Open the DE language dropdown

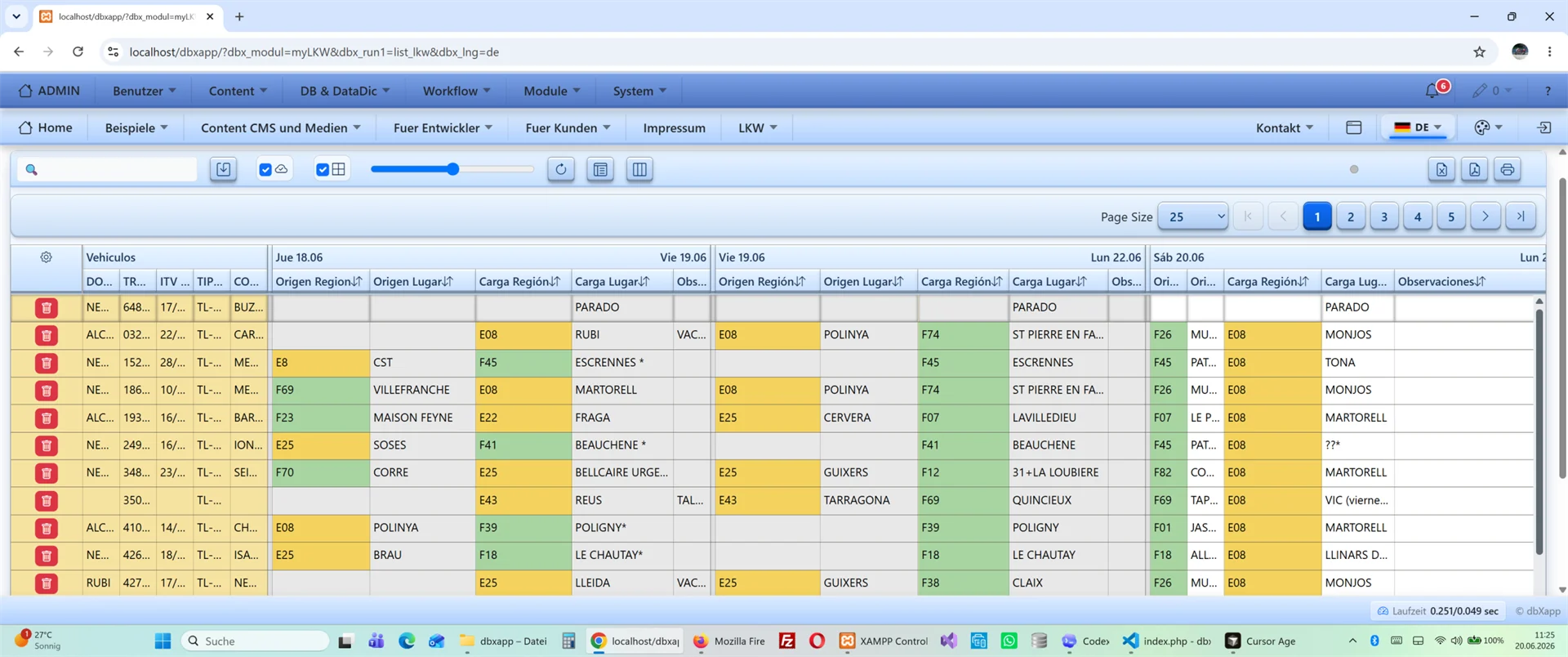point(1418,127)
